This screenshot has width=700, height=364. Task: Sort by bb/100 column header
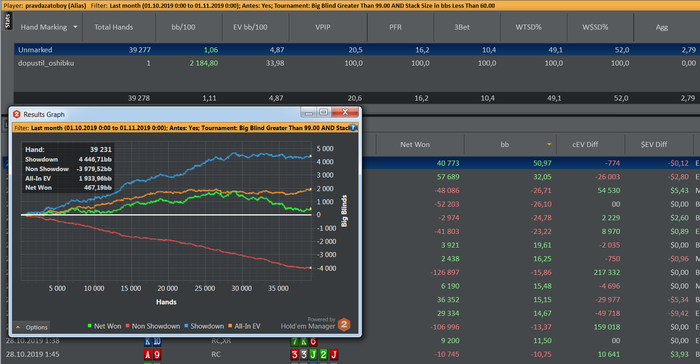pyautogui.click(x=183, y=27)
